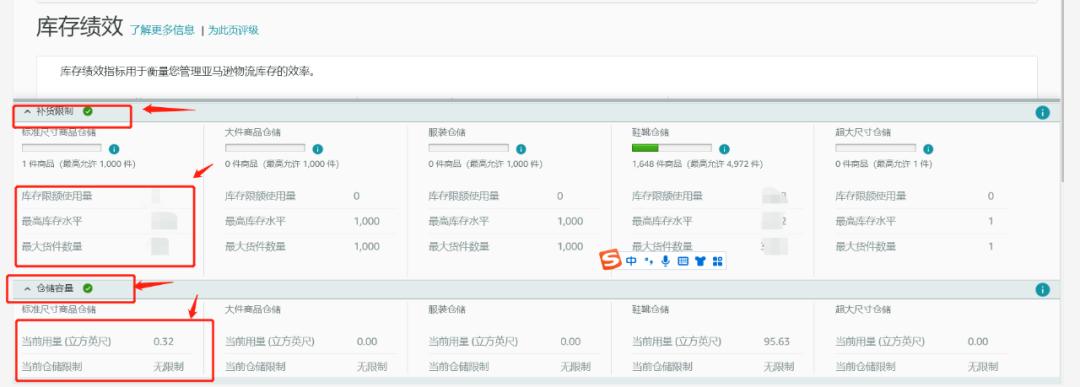Click the info icon next to 服装仓储 progress bar
Screen dimensions: 1080x387
click(x=521, y=149)
